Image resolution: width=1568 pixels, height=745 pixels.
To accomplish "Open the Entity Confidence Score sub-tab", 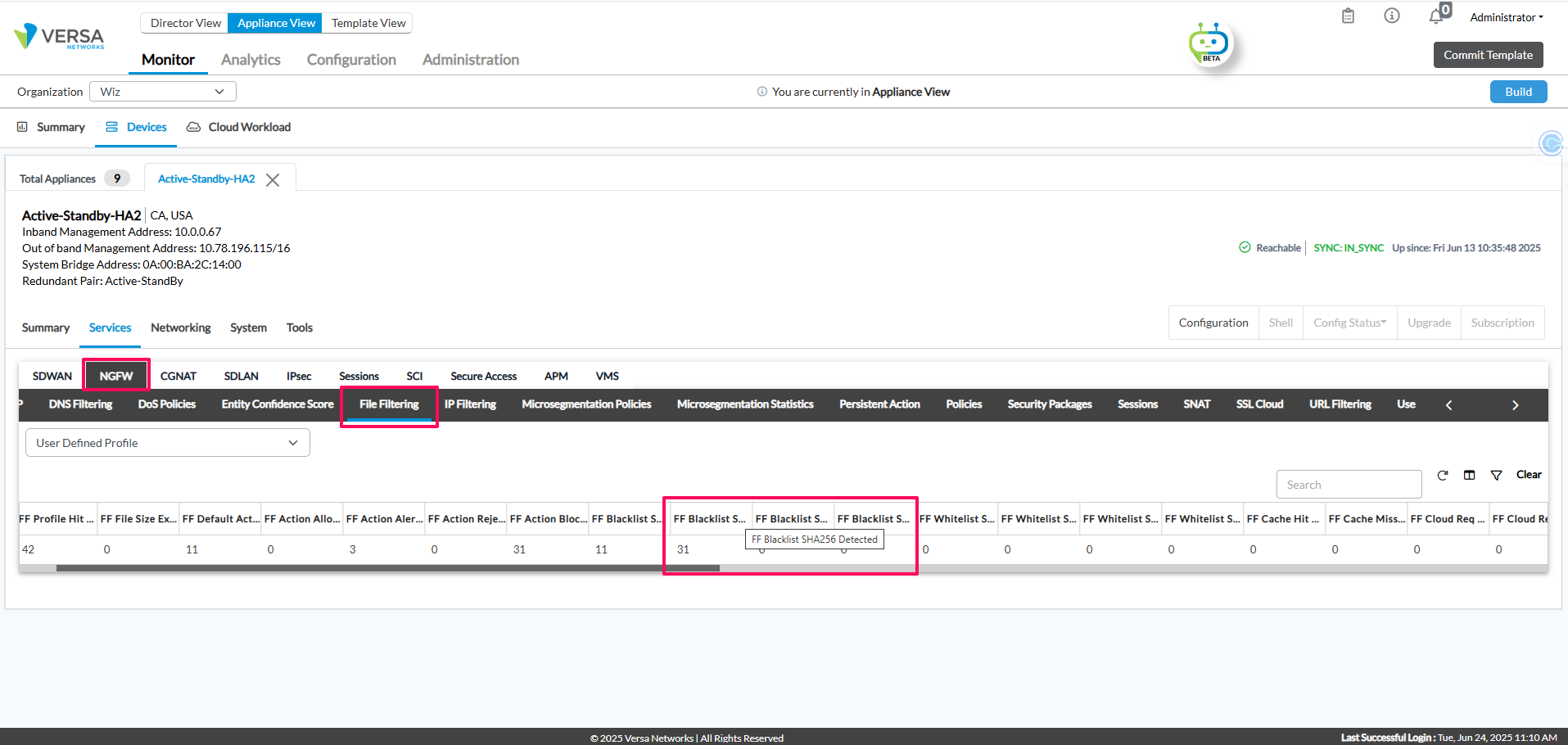I will pyautogui.click(x=278, y=404).
